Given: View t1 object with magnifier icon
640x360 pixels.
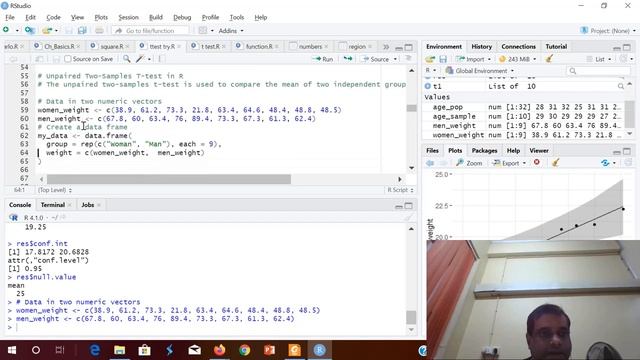Looking at the screenshot, I should pyautogui.click(x=621, y=86).
